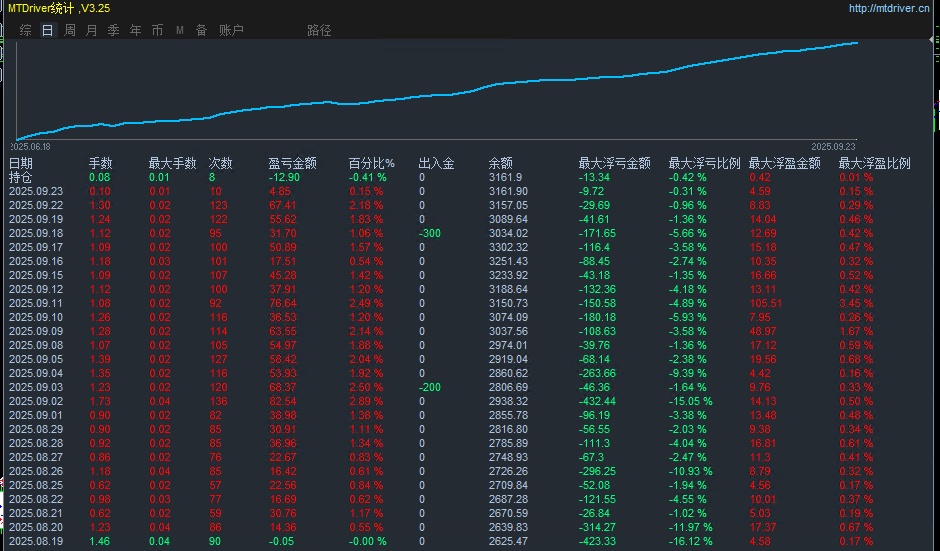Select the 2025.09.11 date row
Screen dimensions: 940x551
click(36, 303)
